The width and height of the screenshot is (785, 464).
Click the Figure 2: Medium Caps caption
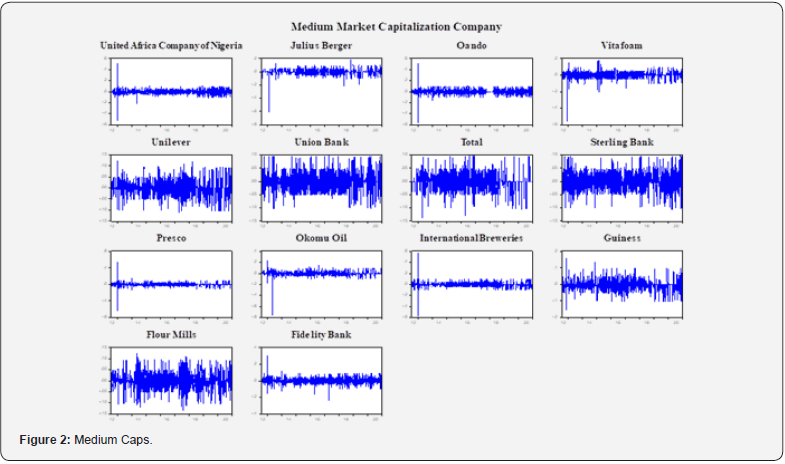click(x=86, y=440)
